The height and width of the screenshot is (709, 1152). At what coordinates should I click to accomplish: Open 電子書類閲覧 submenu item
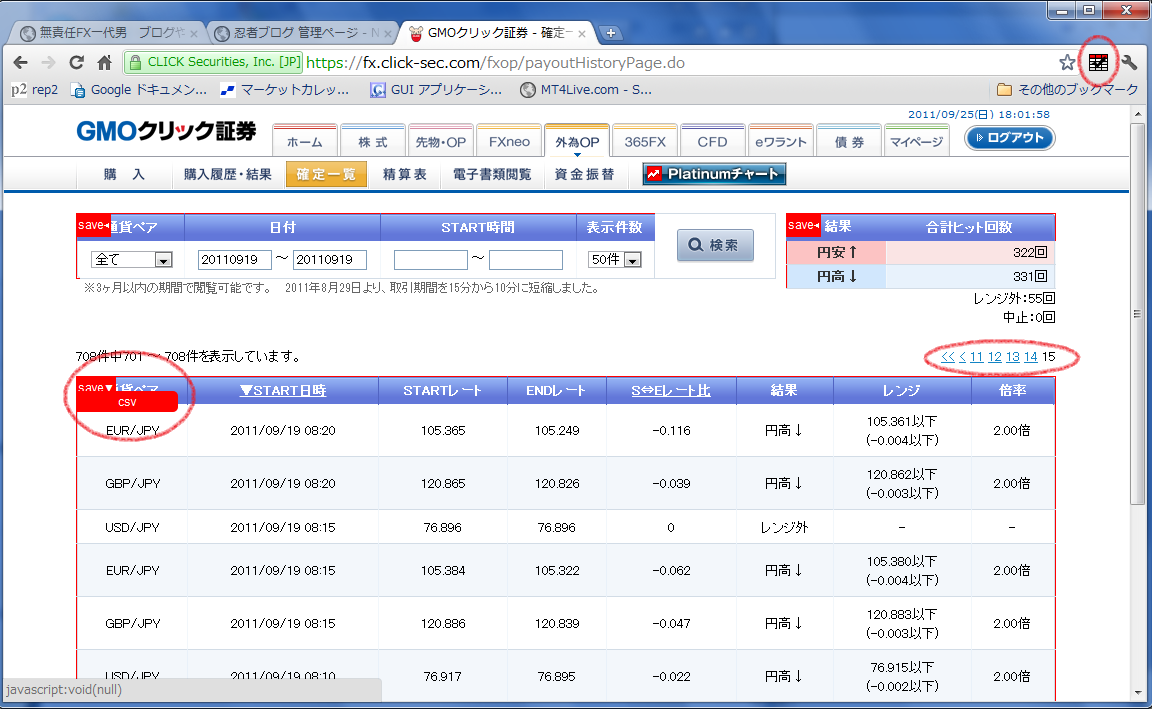(x=492, y=174)
